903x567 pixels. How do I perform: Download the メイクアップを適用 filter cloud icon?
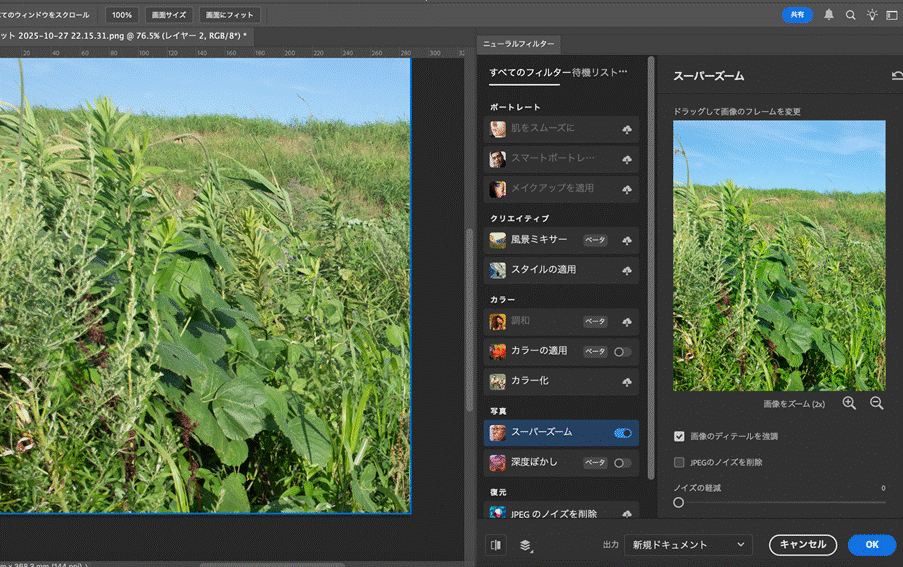click(627, 189)
